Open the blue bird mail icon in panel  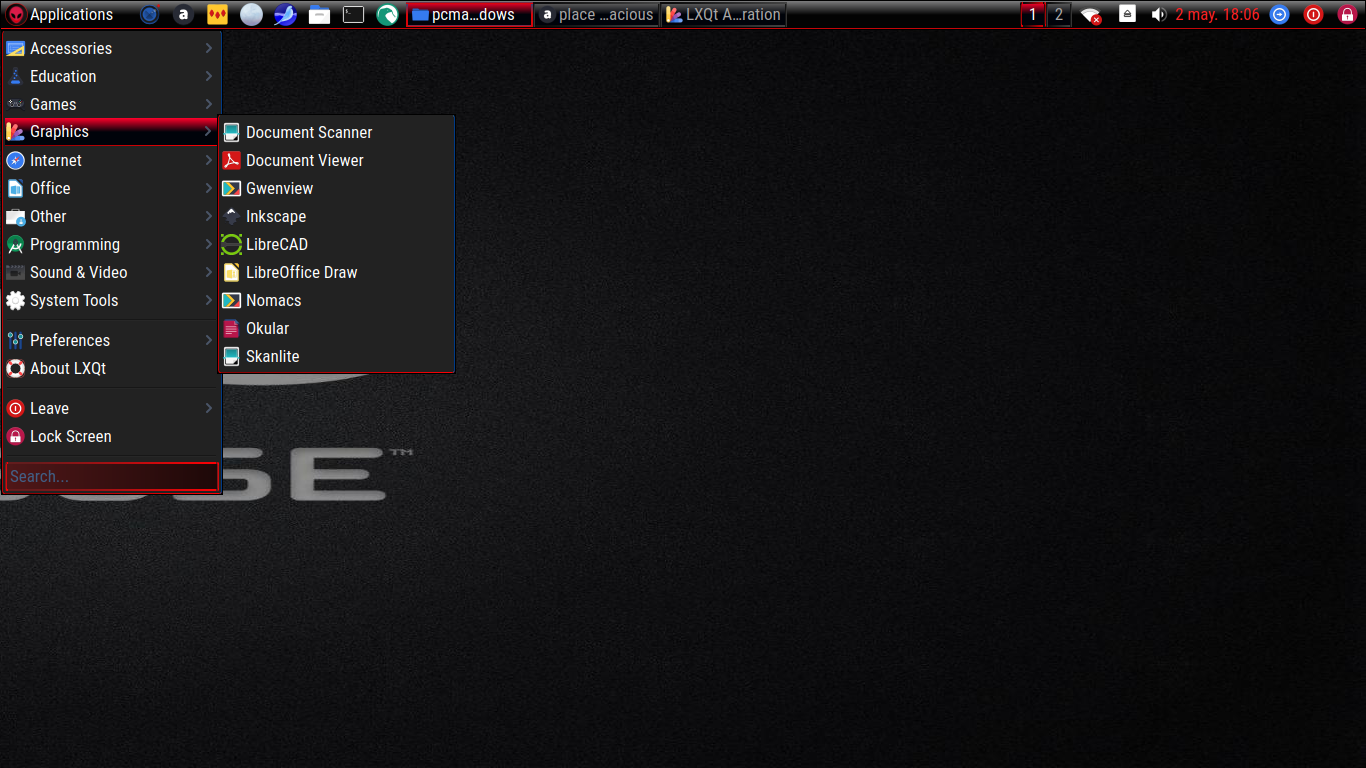[x=285, y=15]
